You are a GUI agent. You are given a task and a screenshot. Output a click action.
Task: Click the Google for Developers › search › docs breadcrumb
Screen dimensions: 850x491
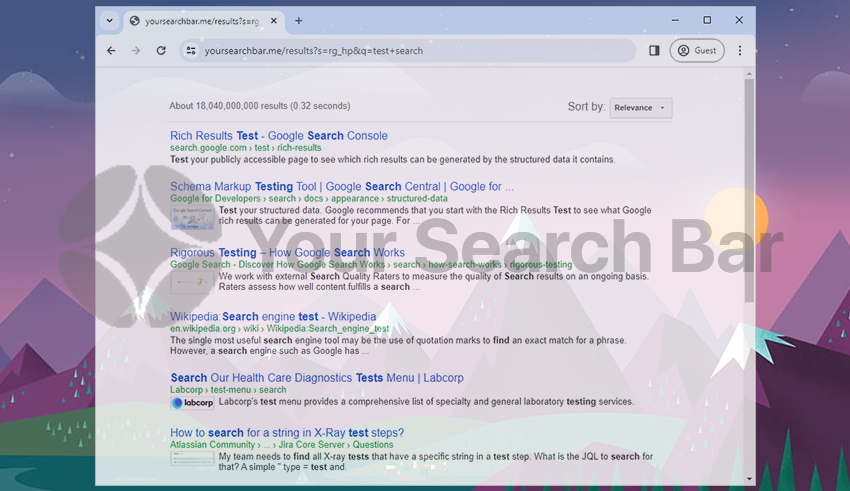click(309, 198)
